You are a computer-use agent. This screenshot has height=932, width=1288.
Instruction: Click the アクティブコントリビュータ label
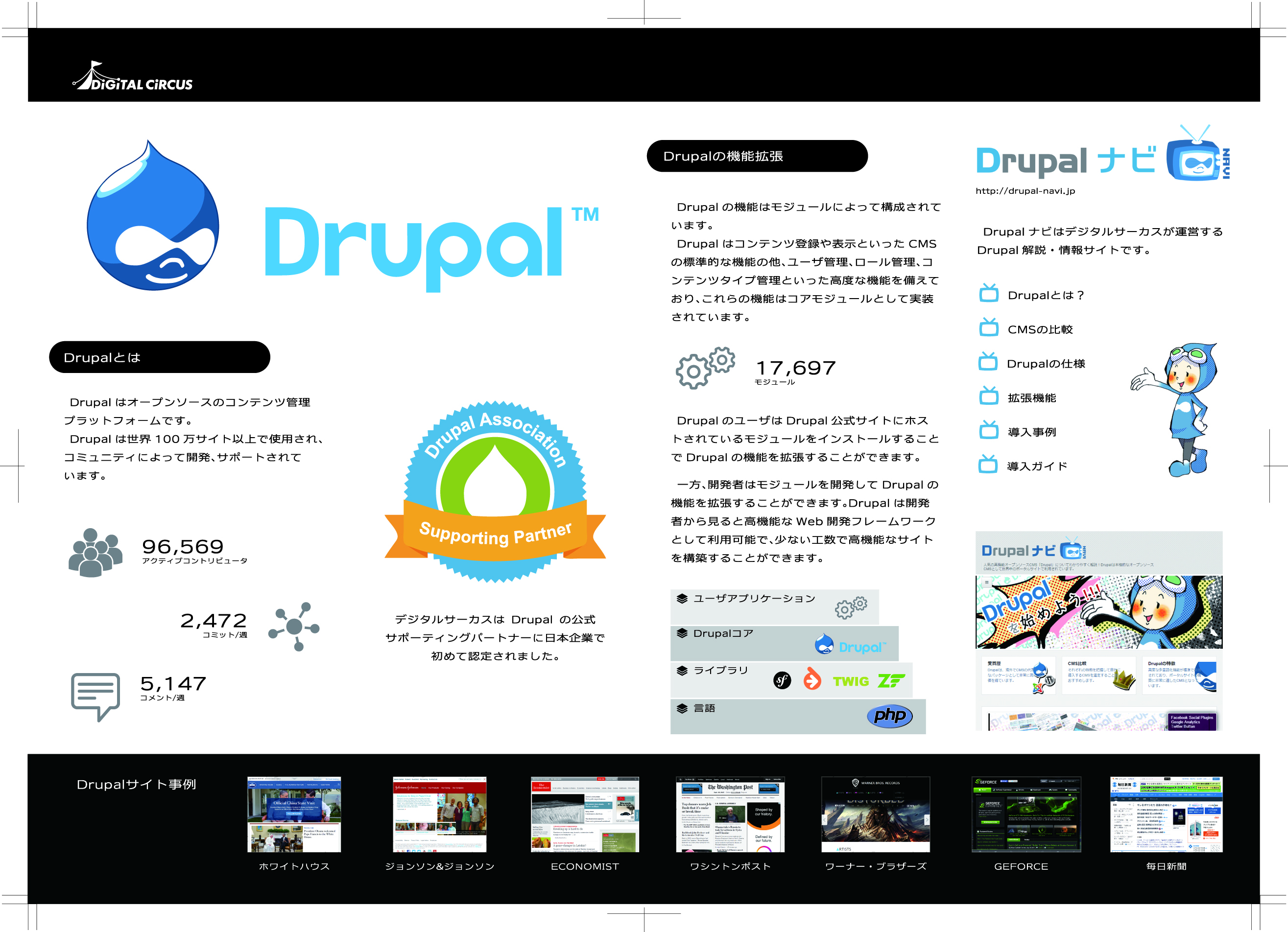pyautogui.click(x=195, y=561)
